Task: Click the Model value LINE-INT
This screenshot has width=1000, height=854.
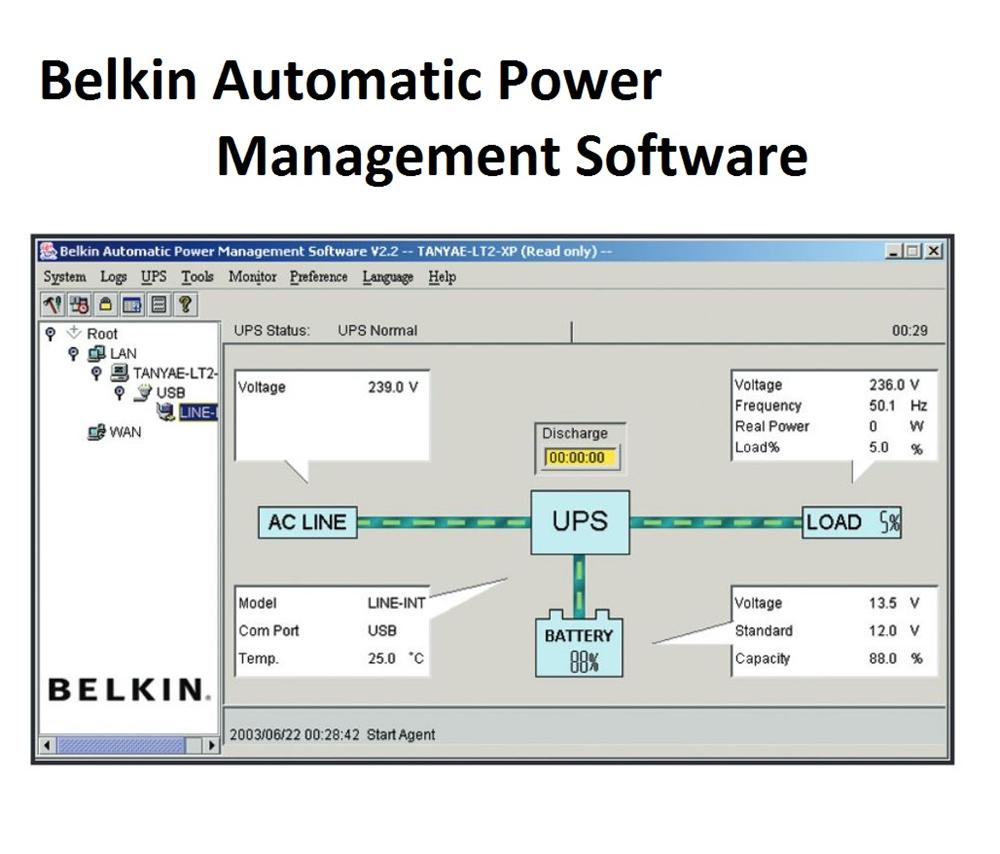Action: click(x=396, y=603)
